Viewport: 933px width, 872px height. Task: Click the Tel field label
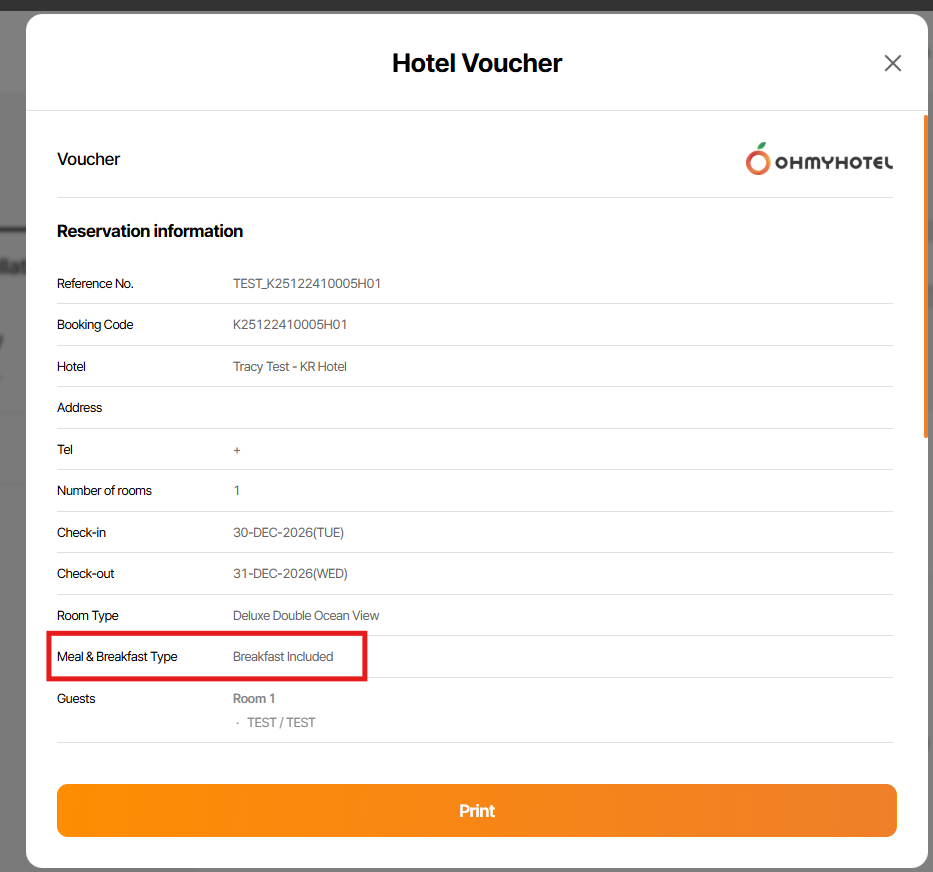click(65, 450)
